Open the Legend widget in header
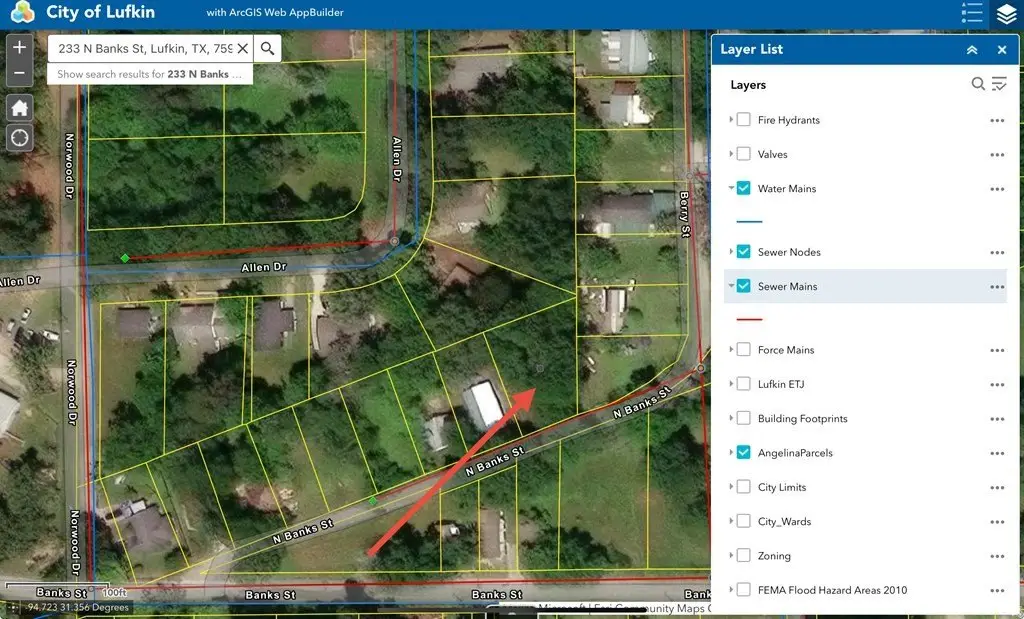 tap(971, 13)
